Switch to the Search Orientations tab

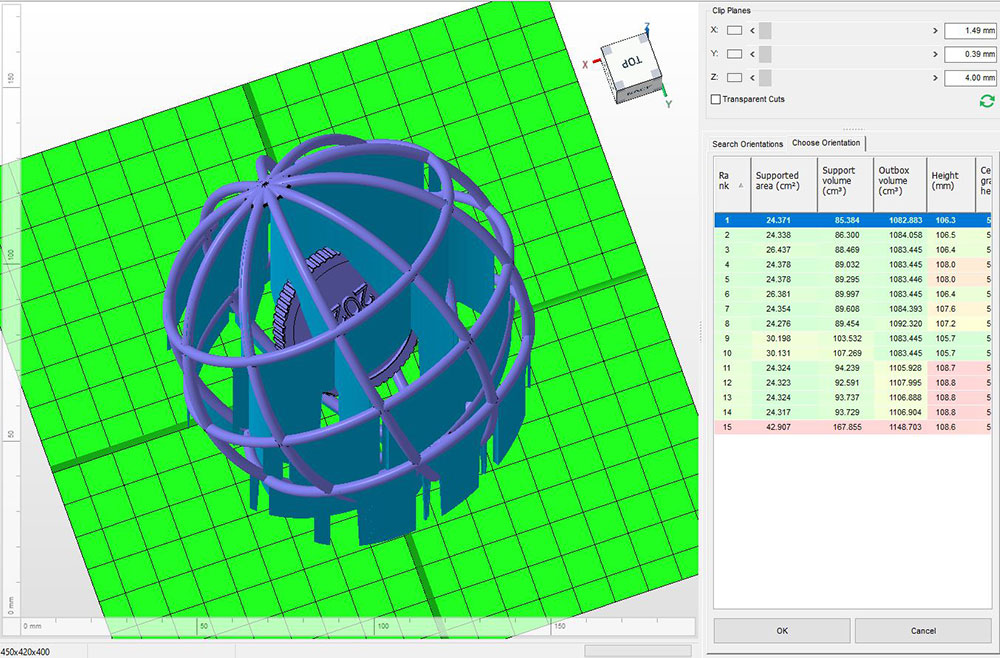[747, 144]
